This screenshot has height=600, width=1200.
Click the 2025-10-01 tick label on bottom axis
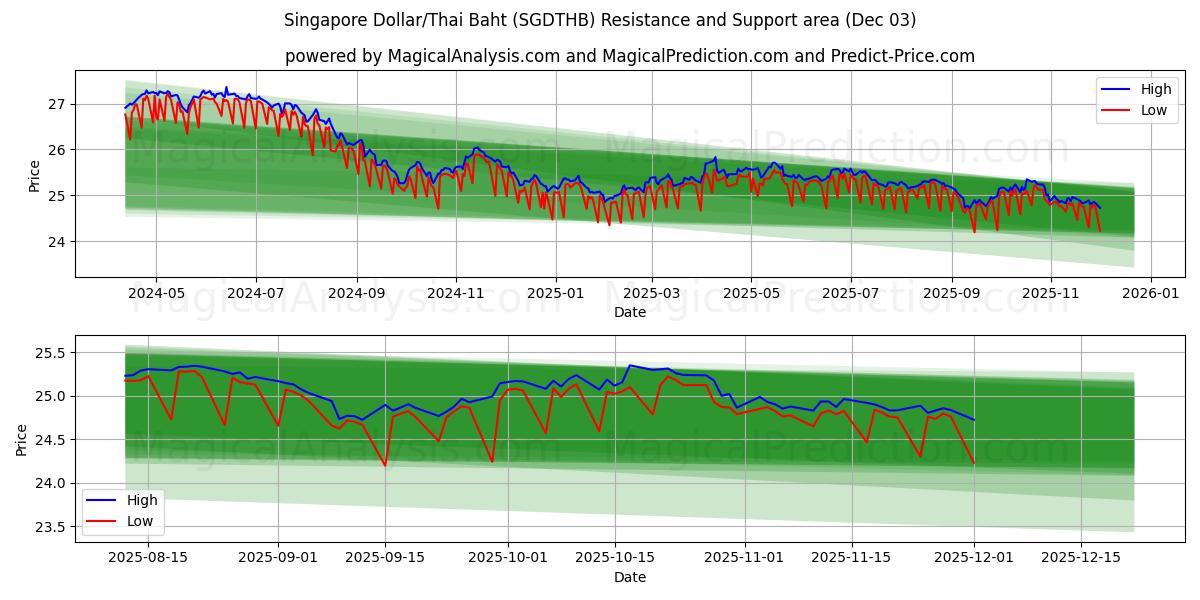[x=506, y=556]
